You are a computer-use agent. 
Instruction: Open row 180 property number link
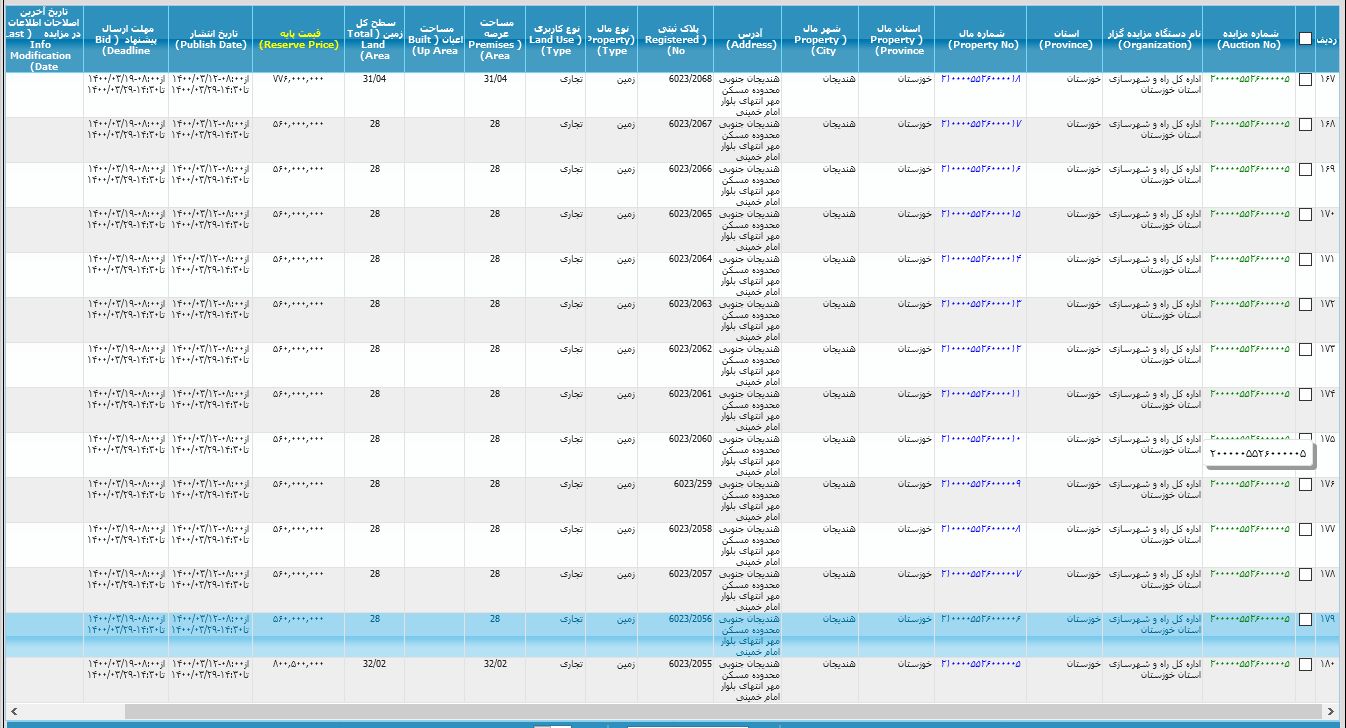[x=981, y=664]
